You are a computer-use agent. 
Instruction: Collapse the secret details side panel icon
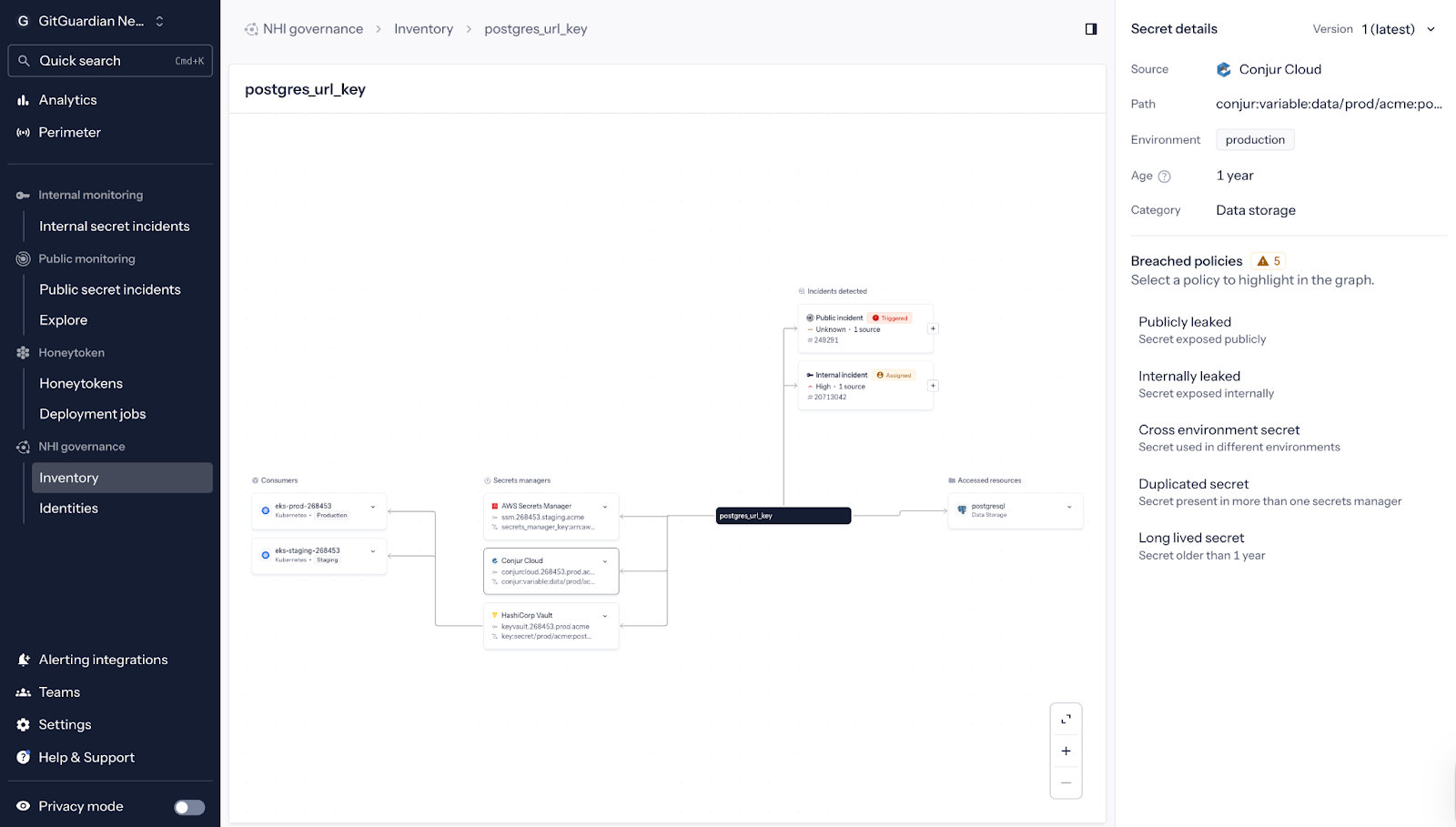(x=1090, y=29)
